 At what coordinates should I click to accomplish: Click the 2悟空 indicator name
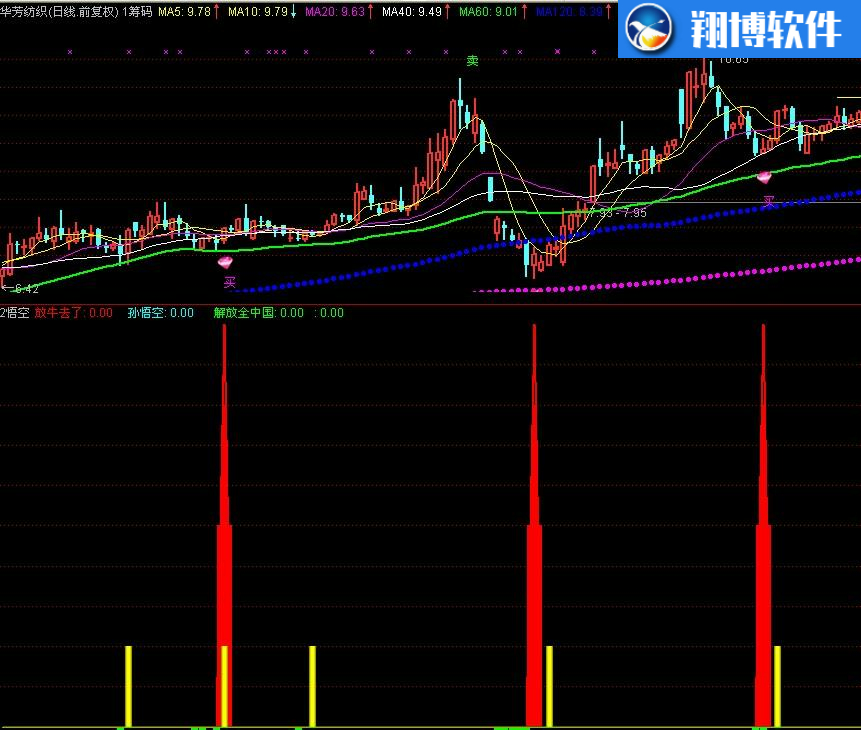(15, 313)
